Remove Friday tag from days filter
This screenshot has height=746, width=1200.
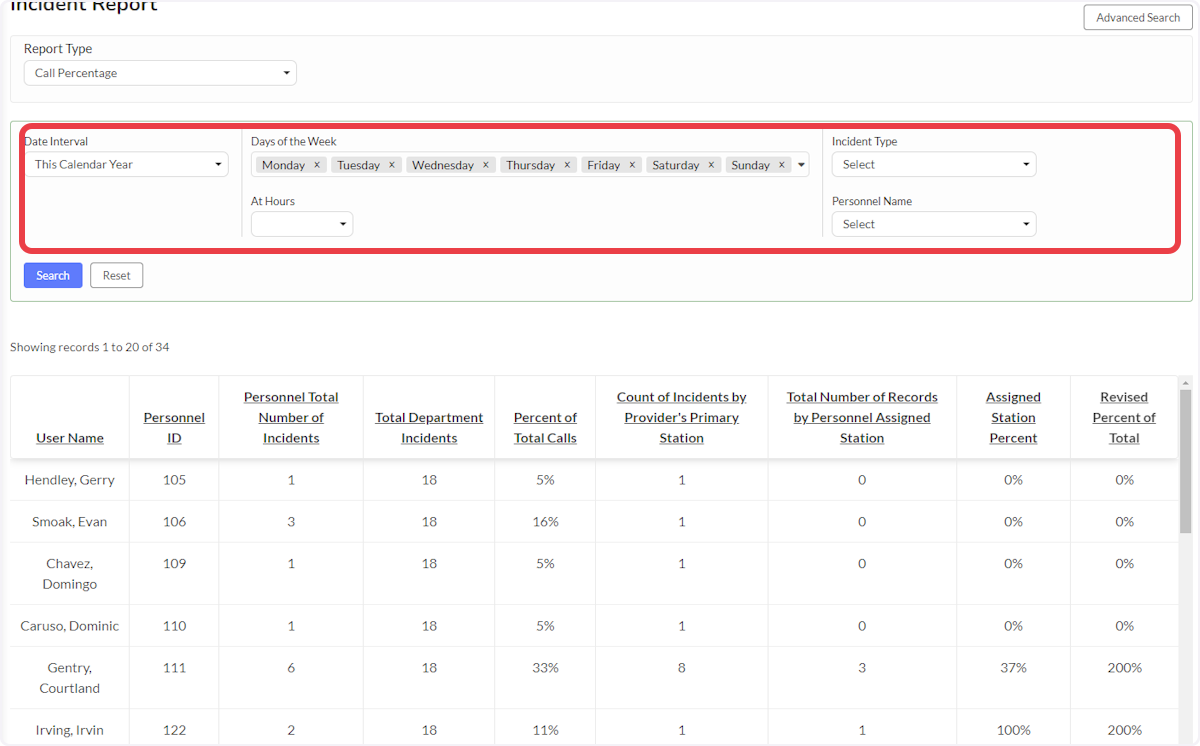[x=632, y=165]
